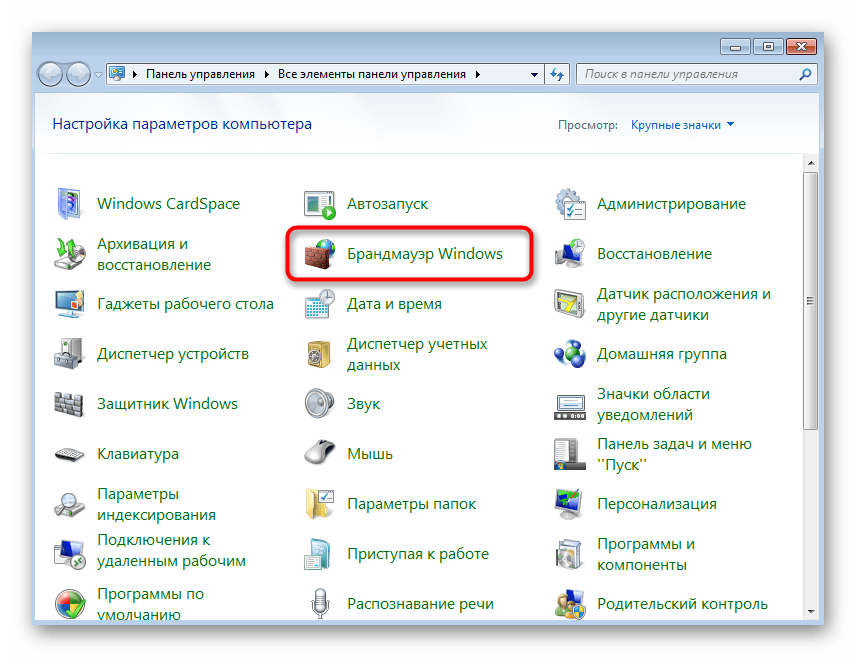Expand the arrow after Все элементы панели управления

[478, 74]
